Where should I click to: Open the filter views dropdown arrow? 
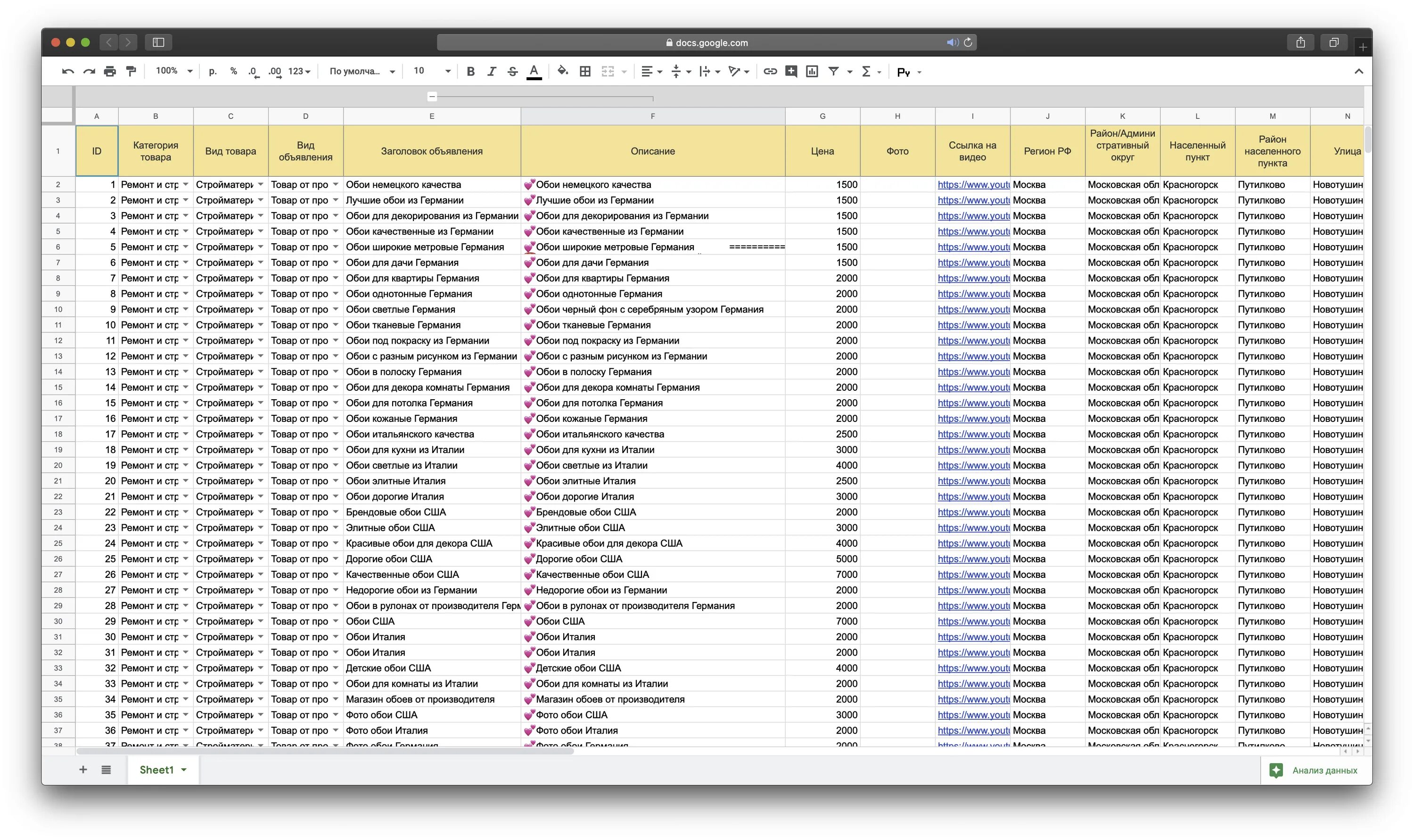coord(849,72)
